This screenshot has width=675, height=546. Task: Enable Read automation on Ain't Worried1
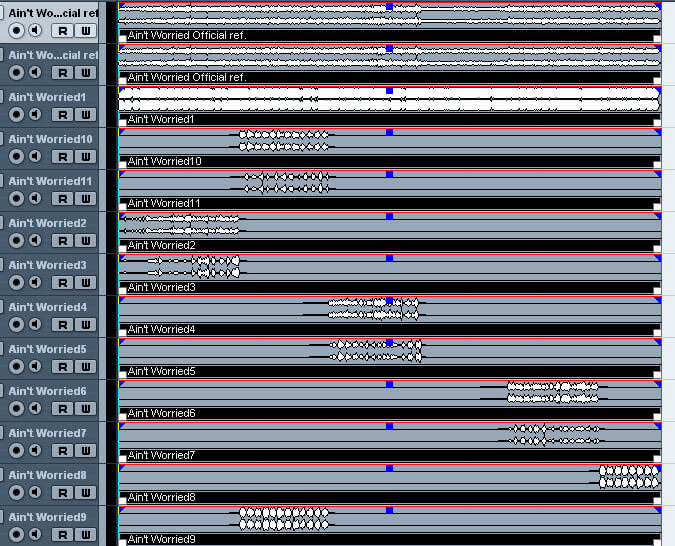tap(62, 115)
